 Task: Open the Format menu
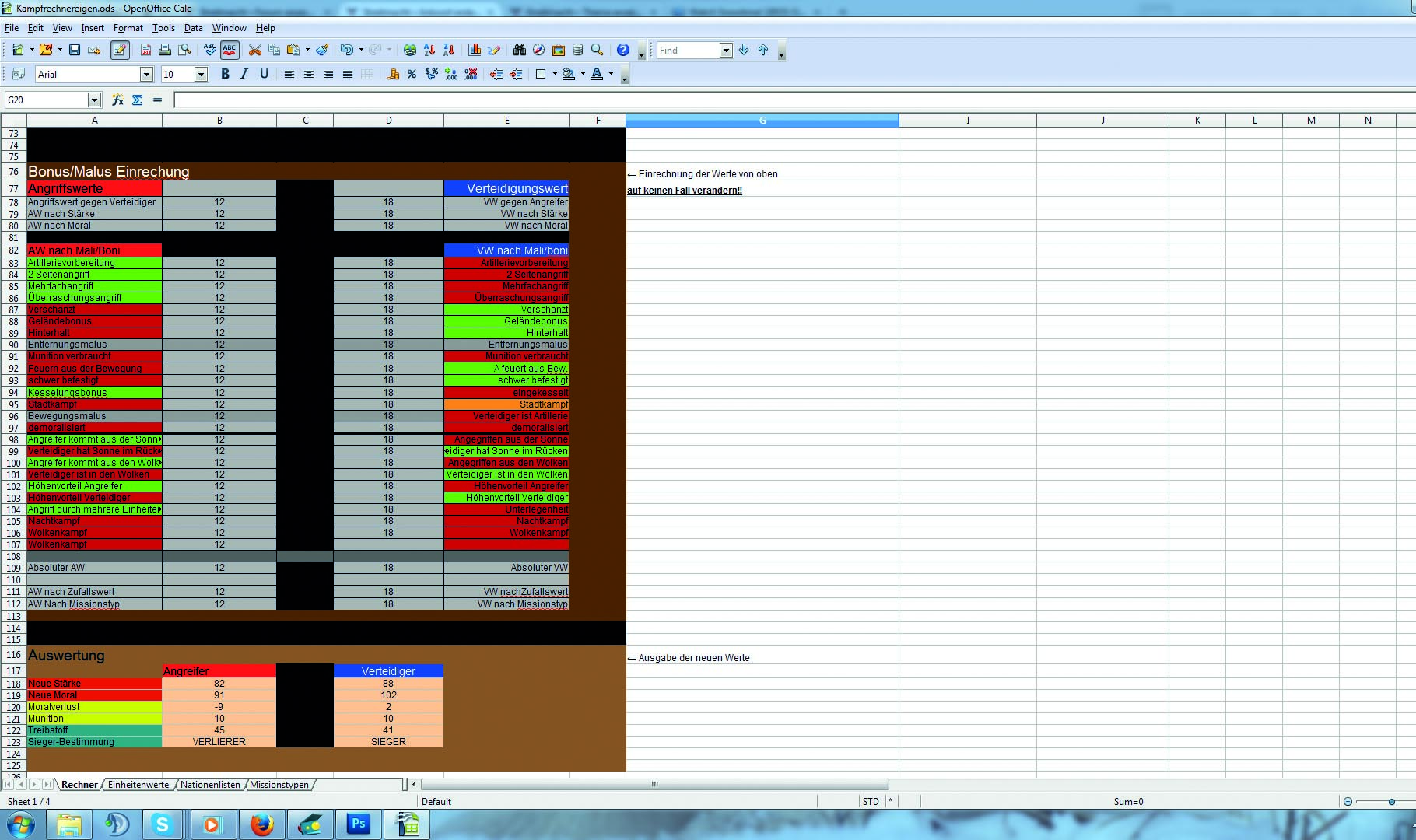pos(128,28)
